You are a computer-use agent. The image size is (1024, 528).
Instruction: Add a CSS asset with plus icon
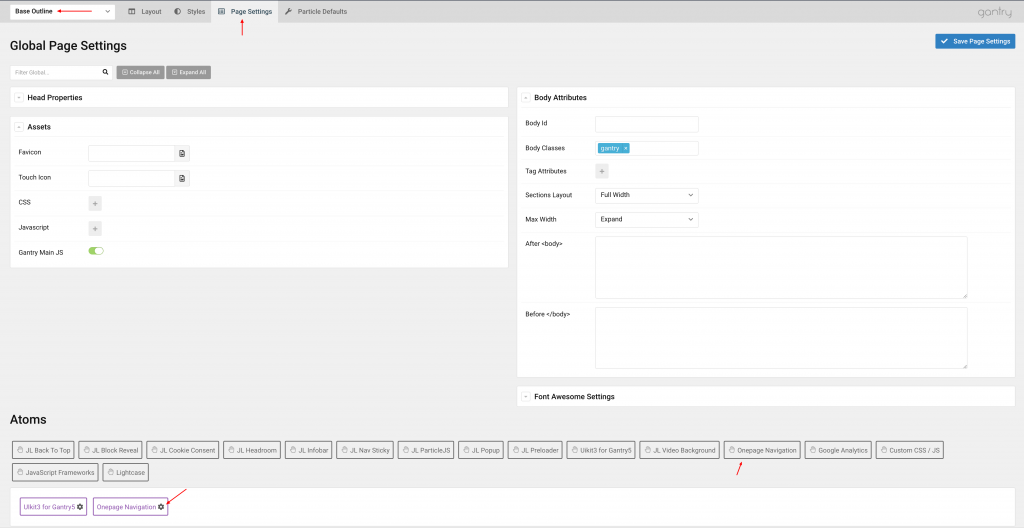(x=95, y=203)
